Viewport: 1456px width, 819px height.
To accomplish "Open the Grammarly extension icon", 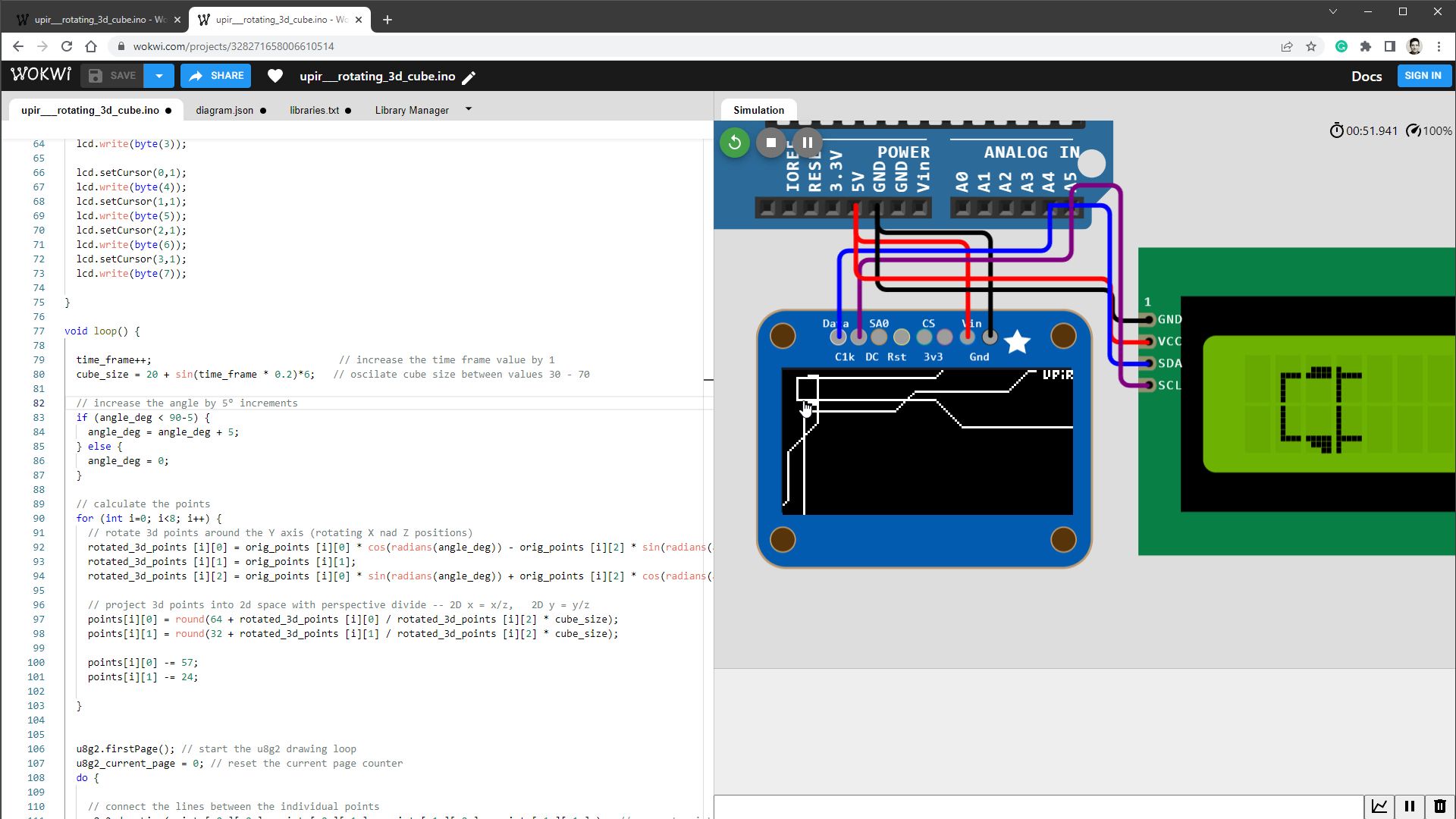I will click(1341, 46).
